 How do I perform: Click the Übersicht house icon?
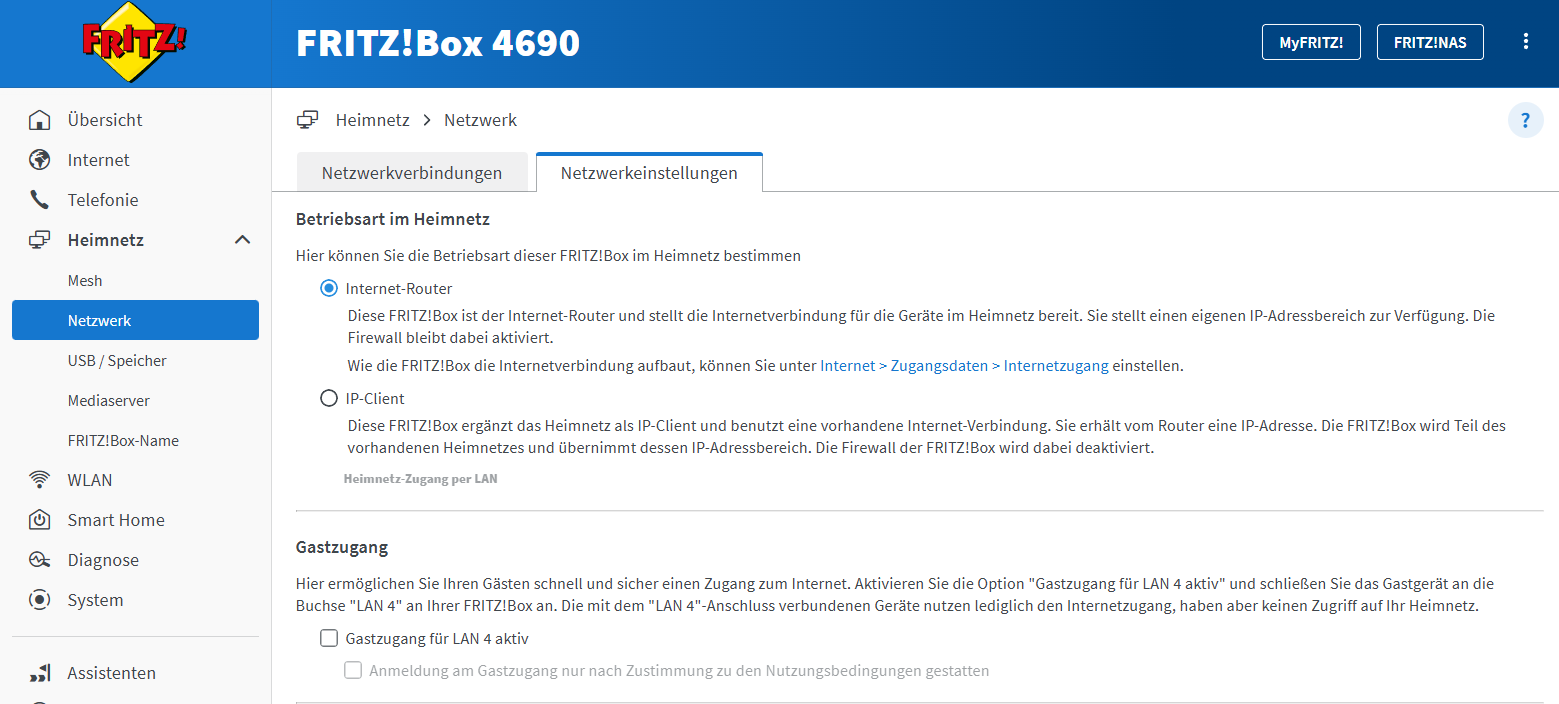pos(40,120)
